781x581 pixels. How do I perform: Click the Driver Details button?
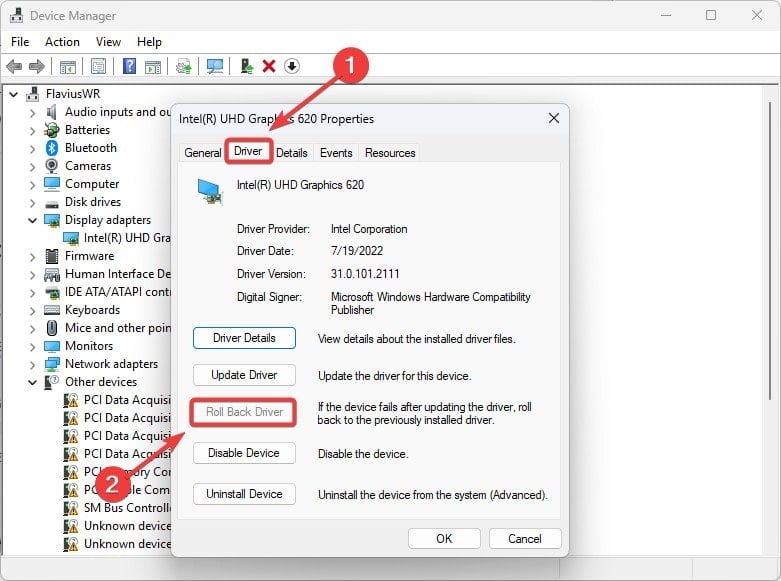coord(244,338)
